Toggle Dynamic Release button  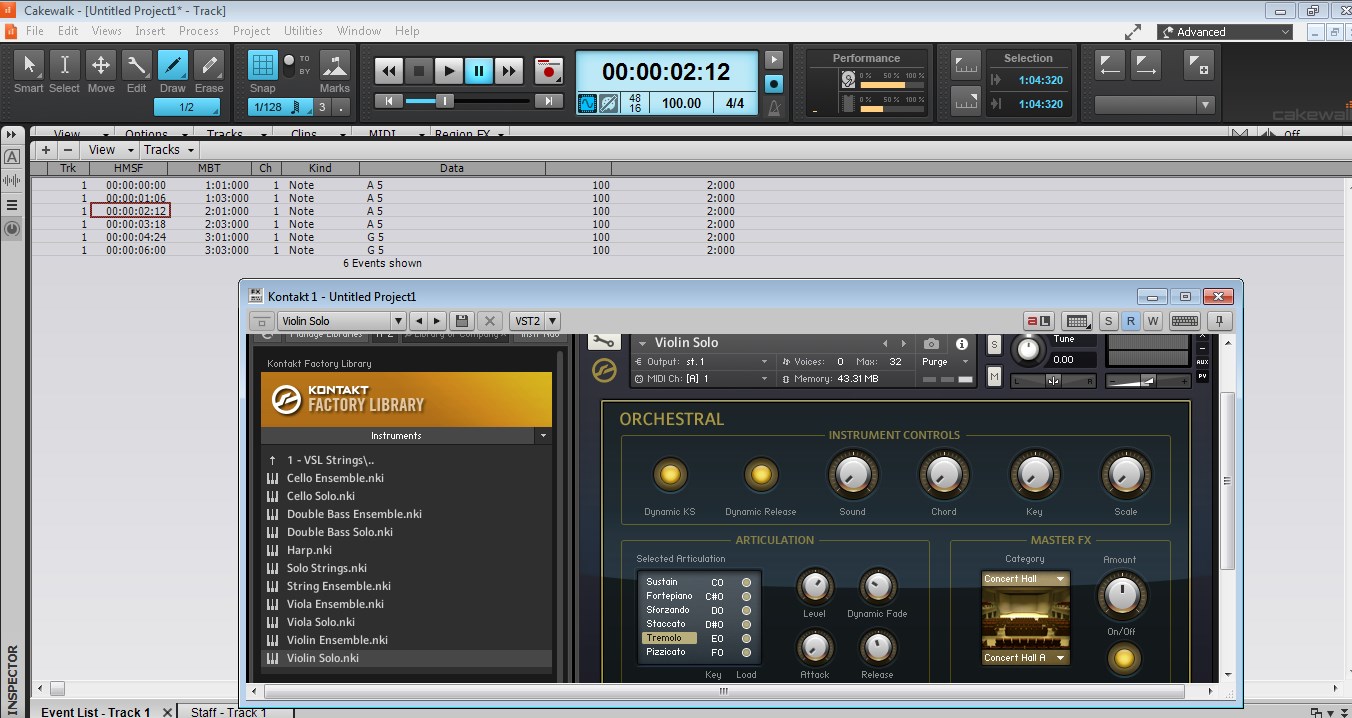761,474
